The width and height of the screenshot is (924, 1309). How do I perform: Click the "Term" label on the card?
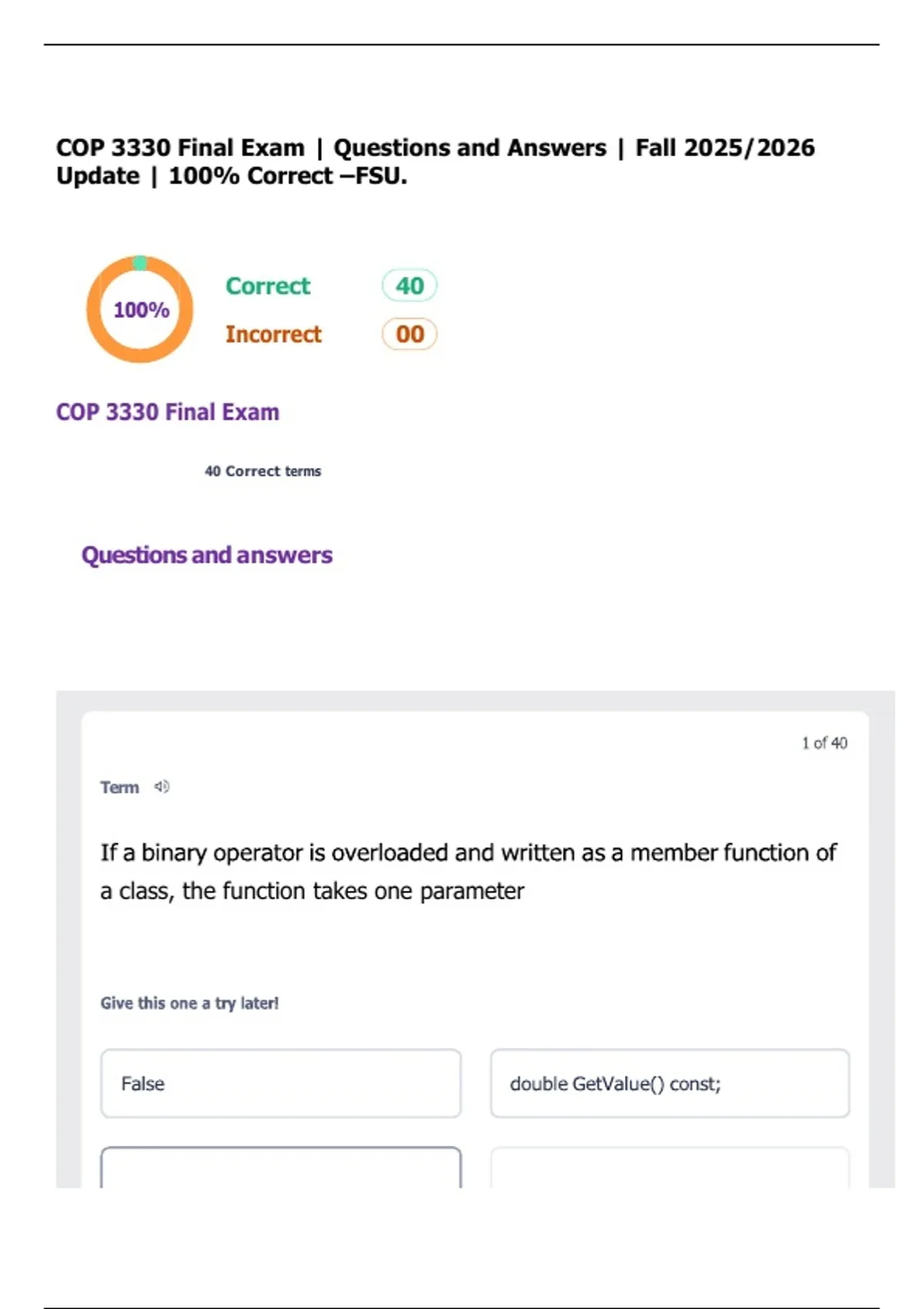pyautogui.click(x=119, y=787)
